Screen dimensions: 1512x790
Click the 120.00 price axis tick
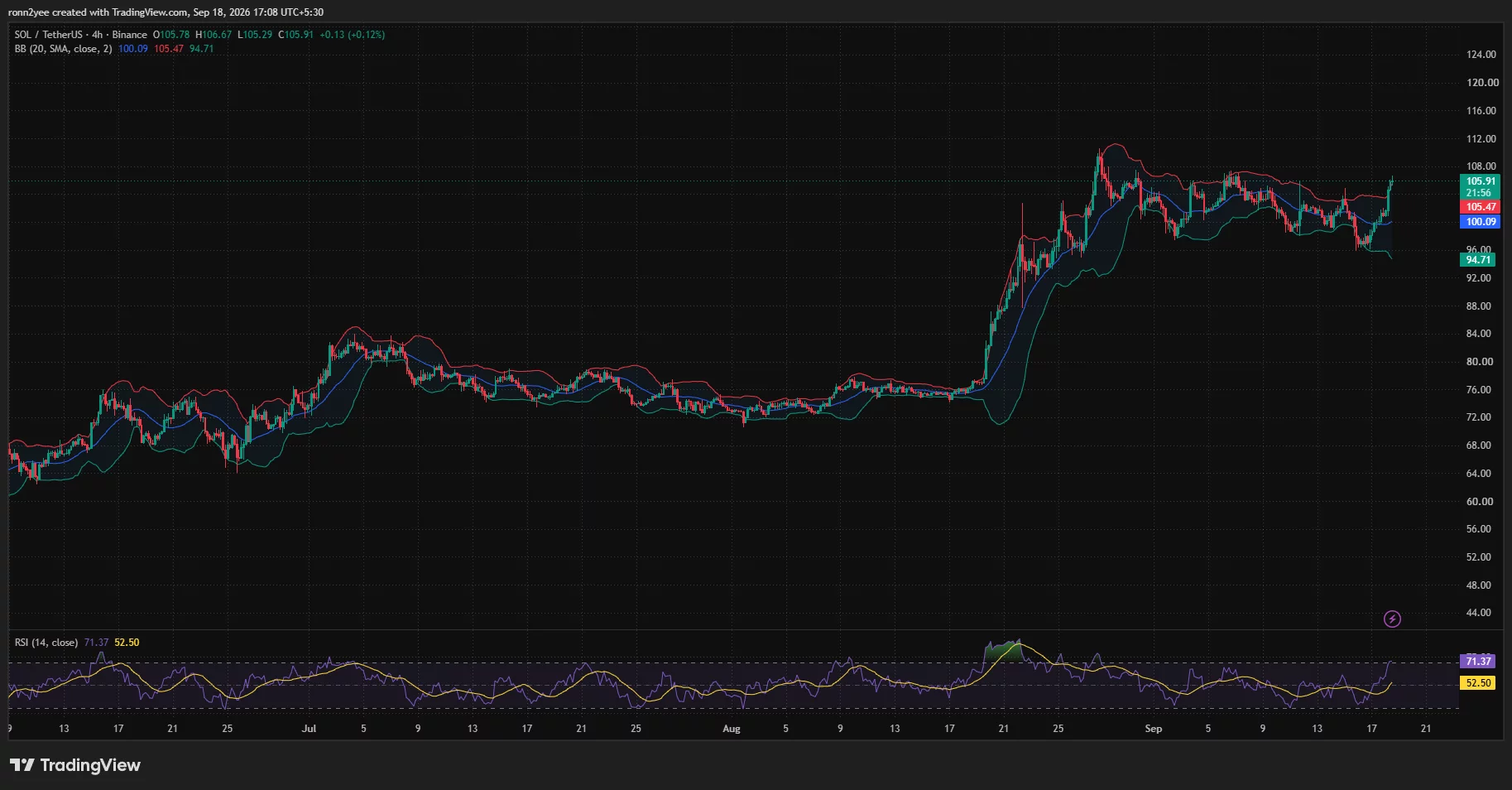click(1481, 83)
